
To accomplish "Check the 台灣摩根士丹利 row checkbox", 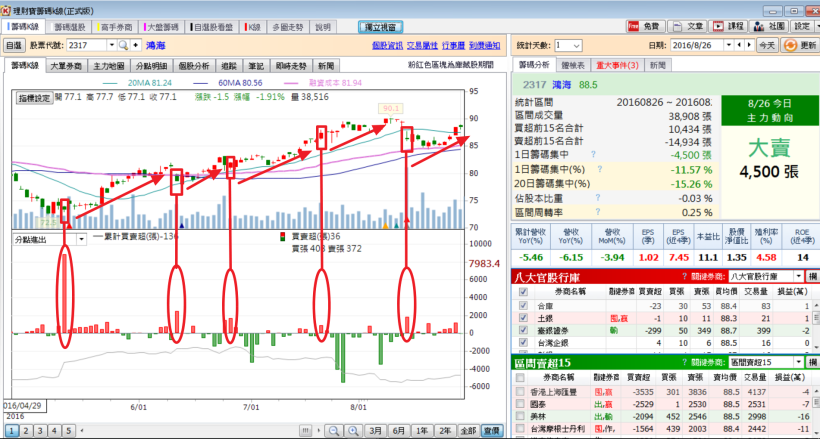I will click(x=520, y=429).
